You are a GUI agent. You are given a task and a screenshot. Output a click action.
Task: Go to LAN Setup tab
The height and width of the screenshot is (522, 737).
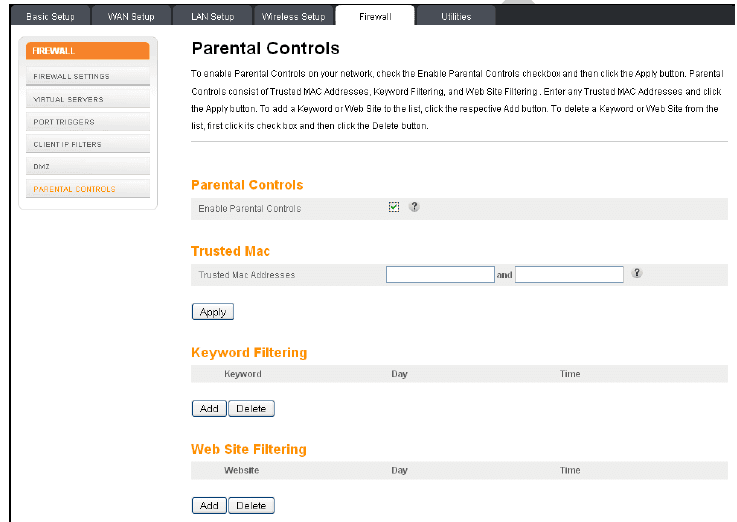212,16
